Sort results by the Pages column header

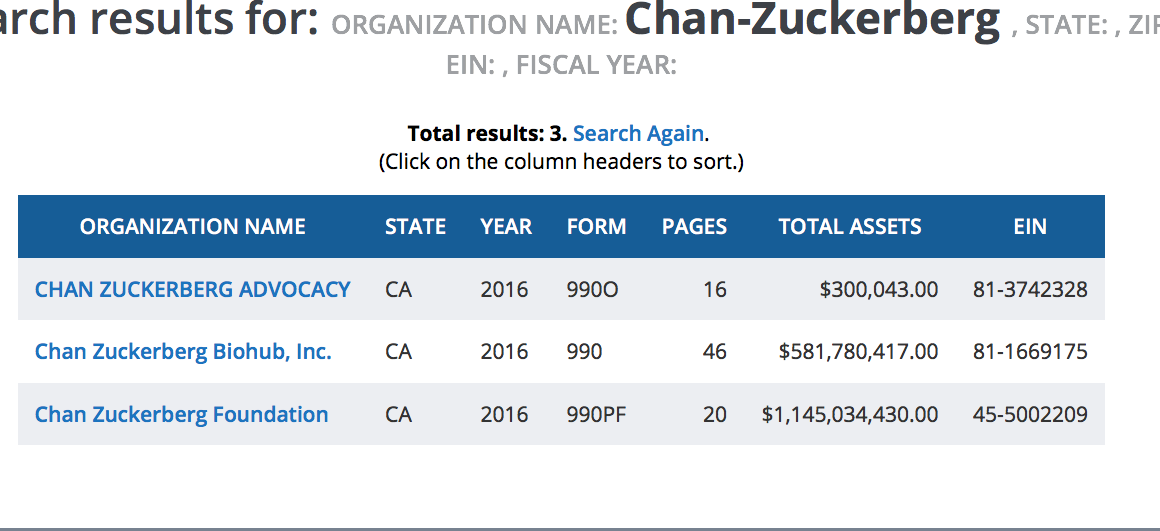[694, 227]
